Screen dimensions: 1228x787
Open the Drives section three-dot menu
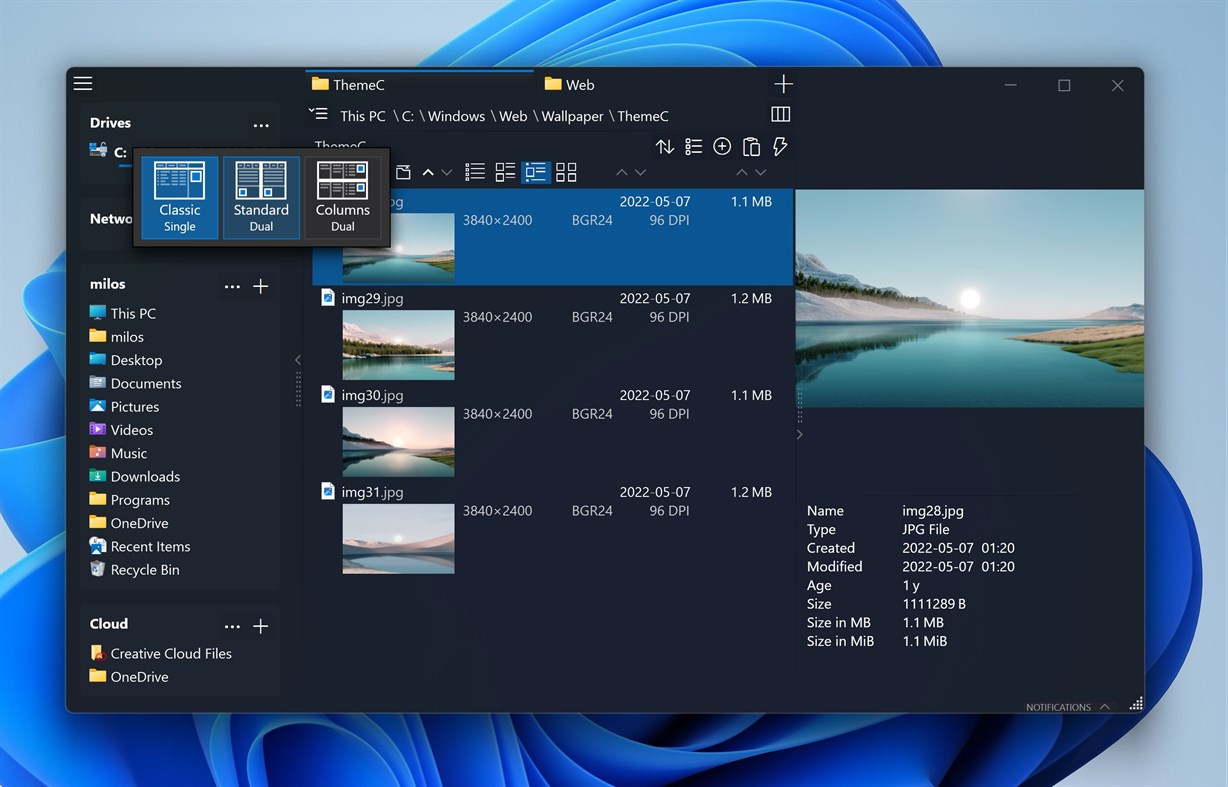coord(261,125)
